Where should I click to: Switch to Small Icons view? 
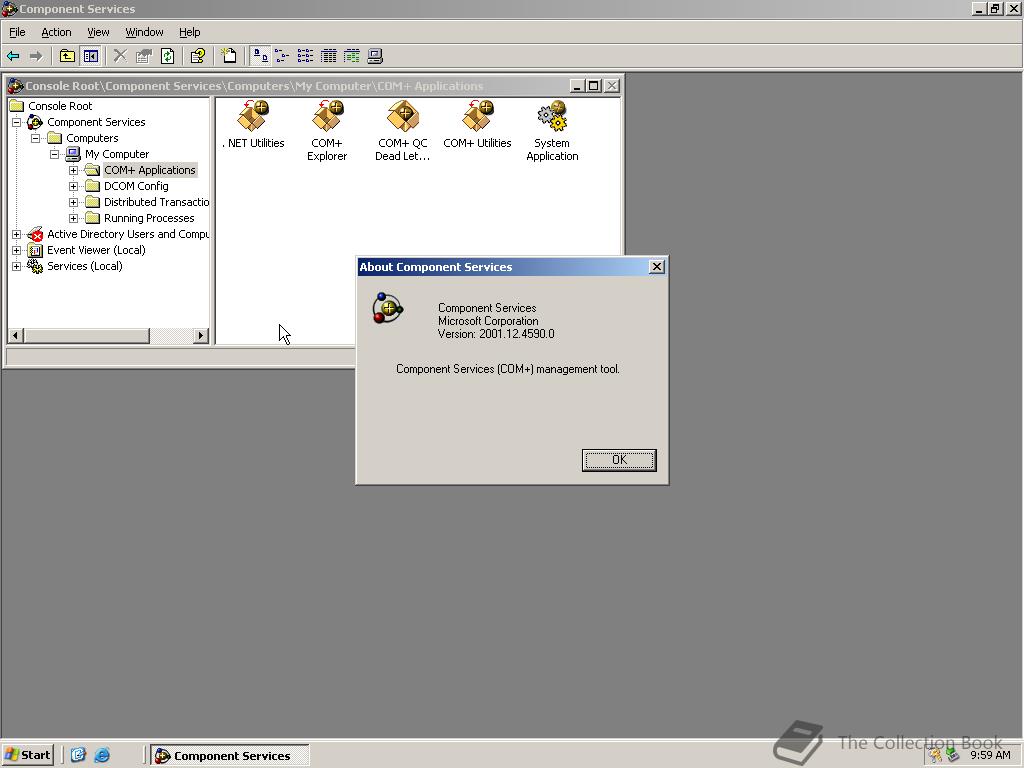point(282,56)
